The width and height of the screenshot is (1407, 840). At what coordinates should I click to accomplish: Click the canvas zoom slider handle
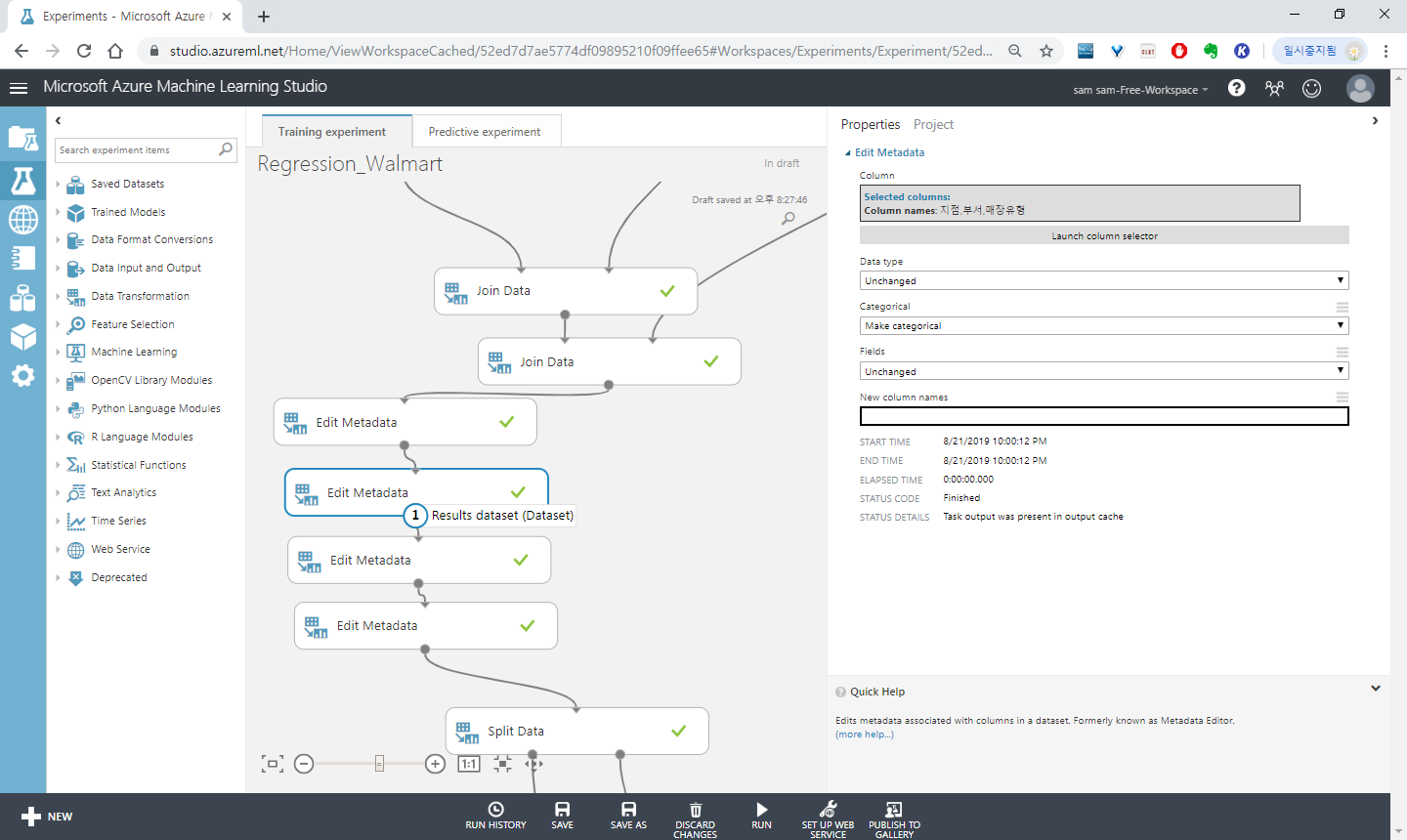pos(379,764)
